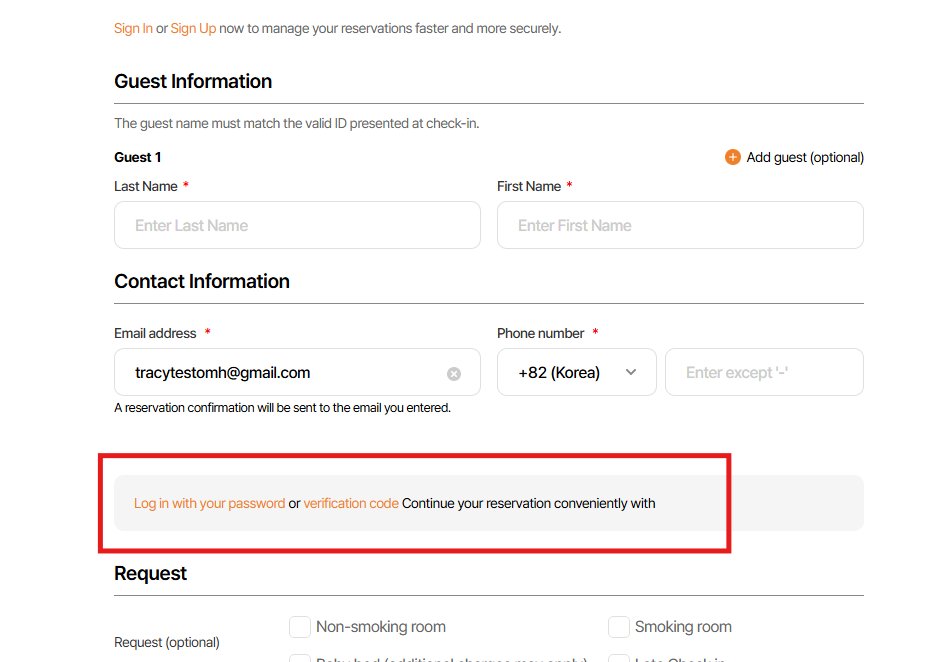The image size is (933, 662).
Task: Click 'Add guest (optional)' text
Action: pyautogui.click(x=805, y=157)
